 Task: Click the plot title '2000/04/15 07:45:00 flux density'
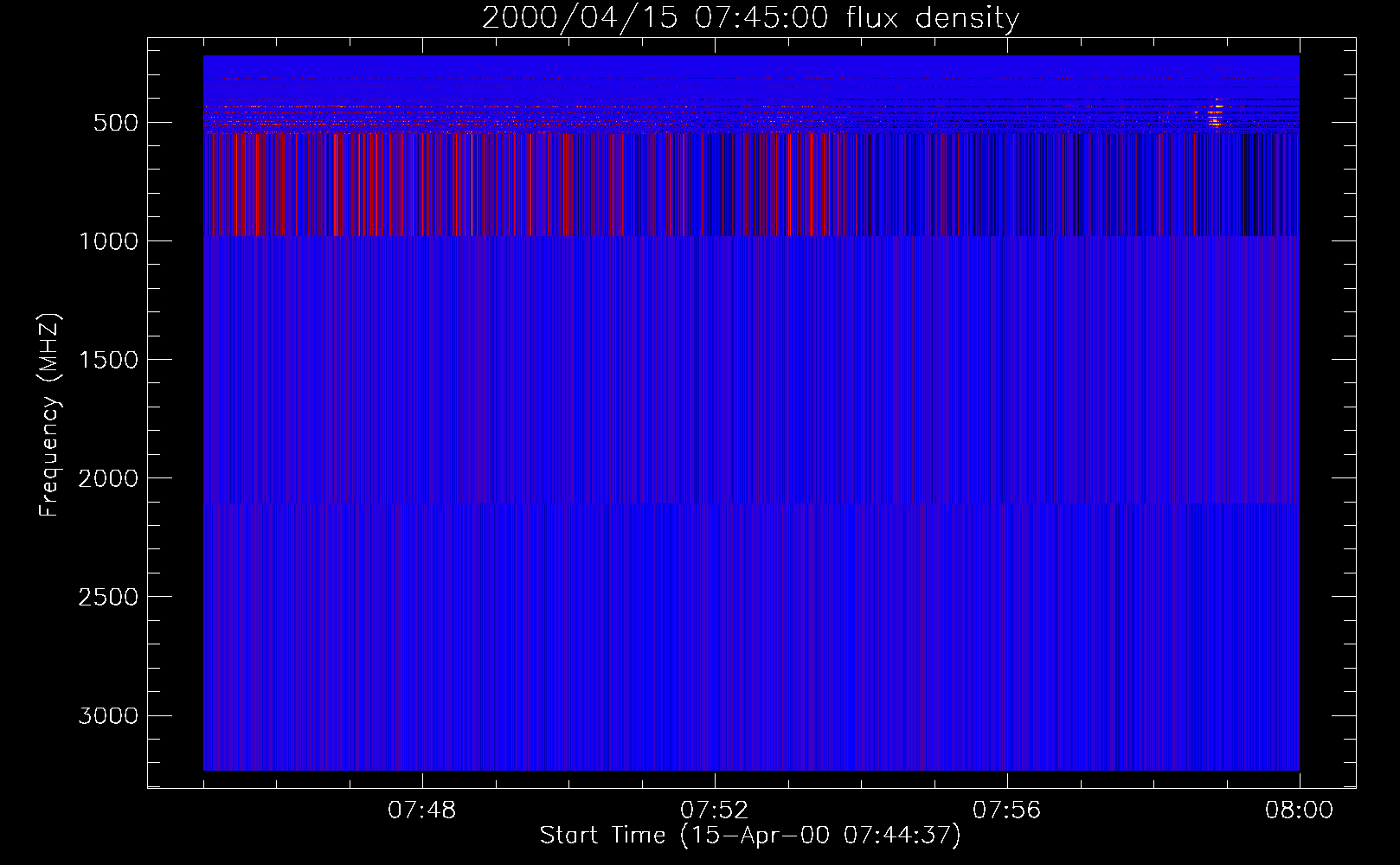[x=750, y=18]
